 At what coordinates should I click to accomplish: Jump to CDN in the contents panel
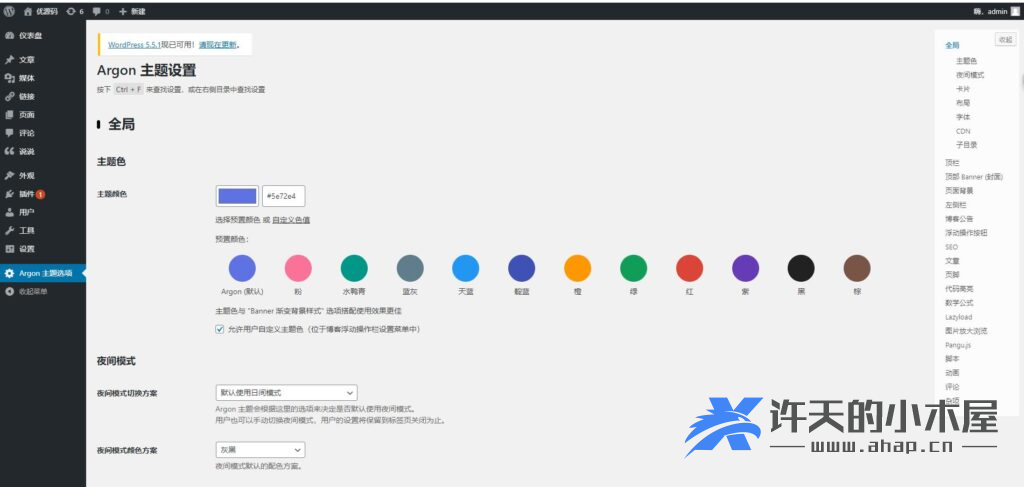point(963,131)
